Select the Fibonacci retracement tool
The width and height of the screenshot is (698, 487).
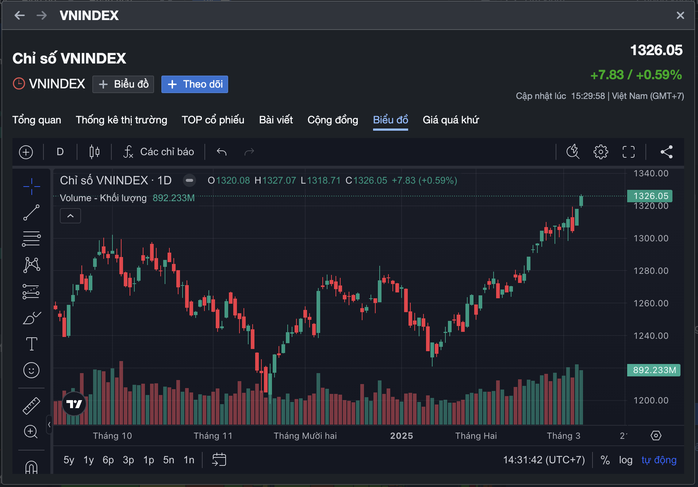click(x=31, y=239)
